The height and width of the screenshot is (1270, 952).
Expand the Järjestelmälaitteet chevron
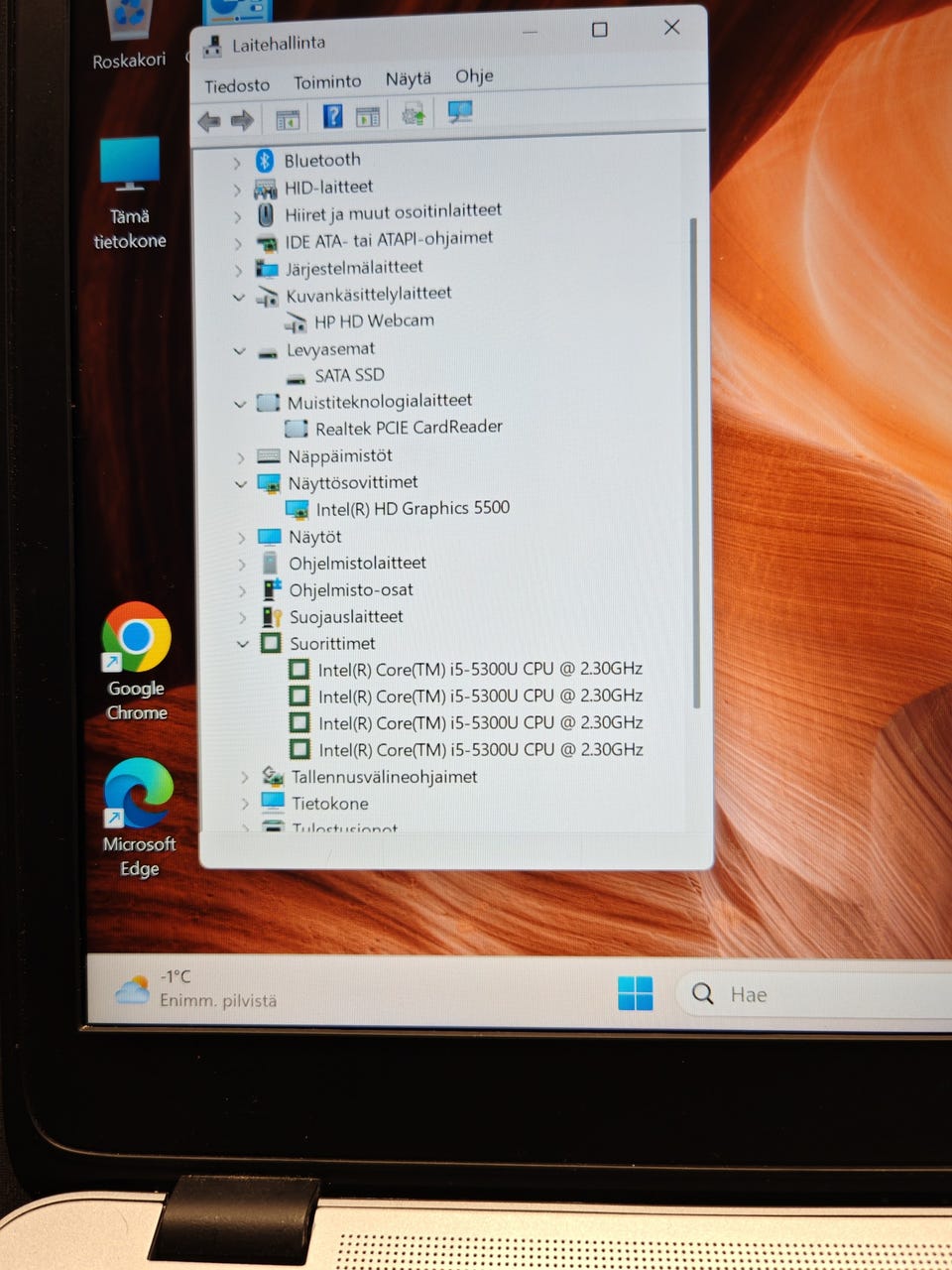(x=238, y=270)
